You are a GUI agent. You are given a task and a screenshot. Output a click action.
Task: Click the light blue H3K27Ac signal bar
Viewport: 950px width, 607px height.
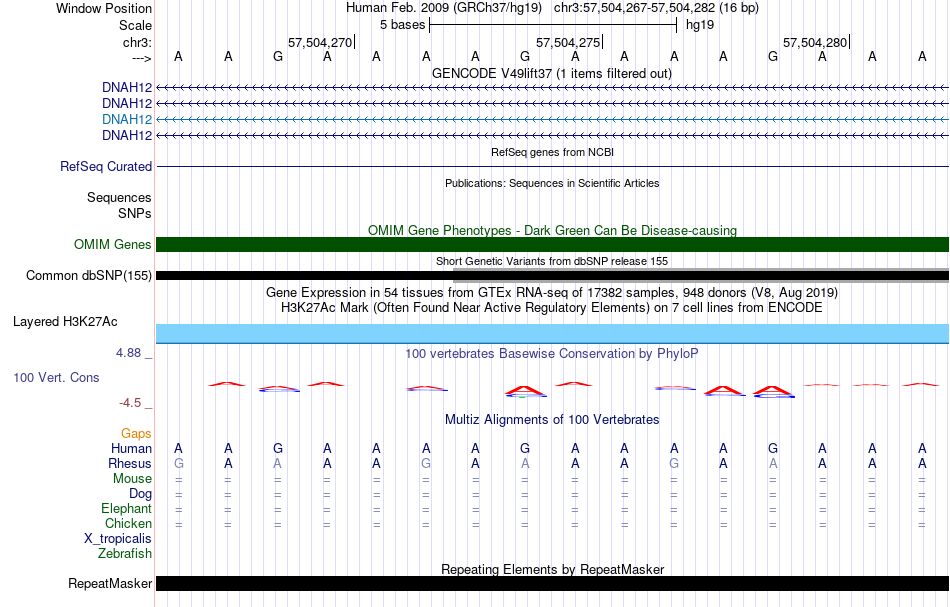tap(553, 334)
